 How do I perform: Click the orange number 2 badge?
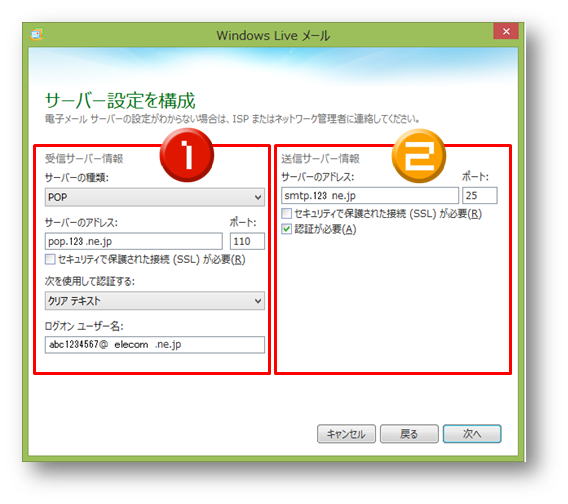419,156
